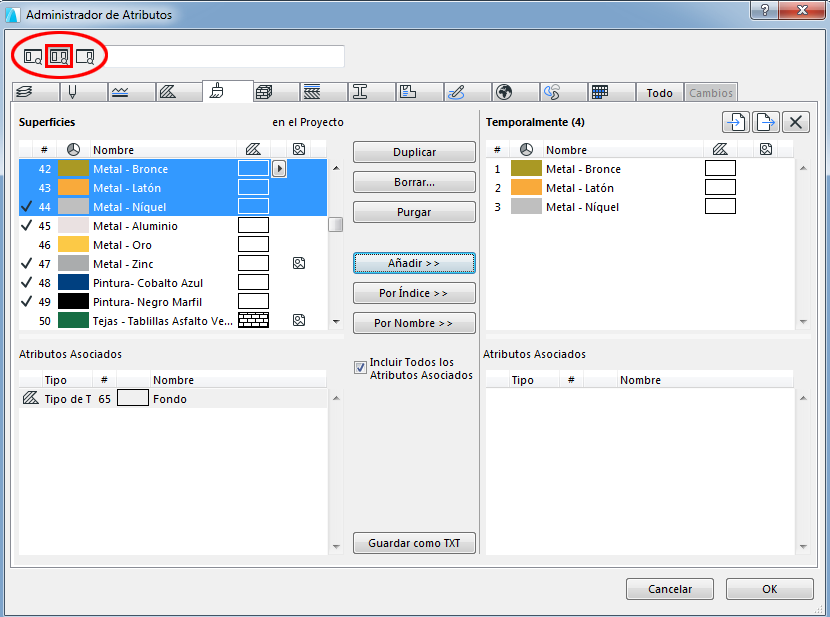
Task: Click texture icon on Metal - Zinc row
Action: (x=299, y=263)
